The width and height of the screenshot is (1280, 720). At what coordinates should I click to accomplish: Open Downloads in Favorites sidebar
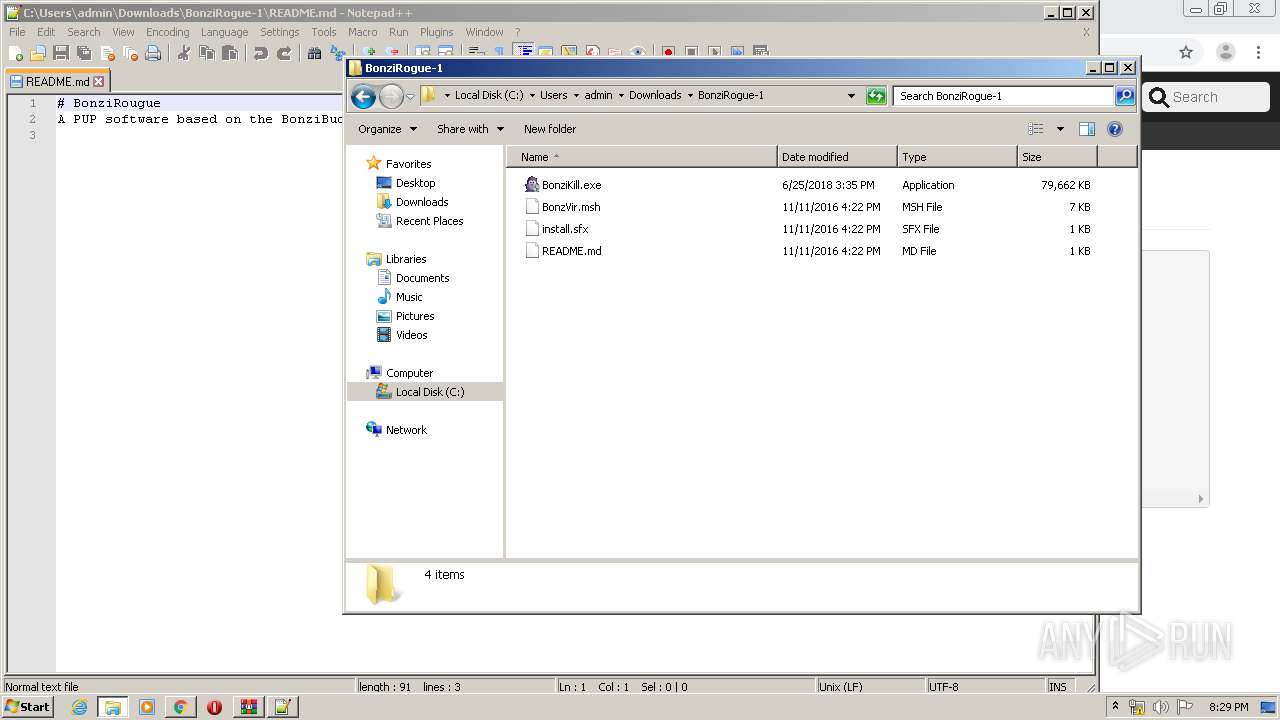point(421,202)
